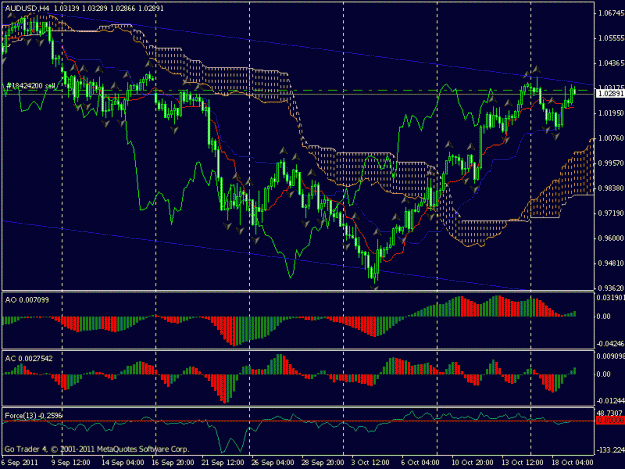Click the 6 Oct 04:00 time label
This screenshot has height=469, width=625.
click(x=420, y=463)
